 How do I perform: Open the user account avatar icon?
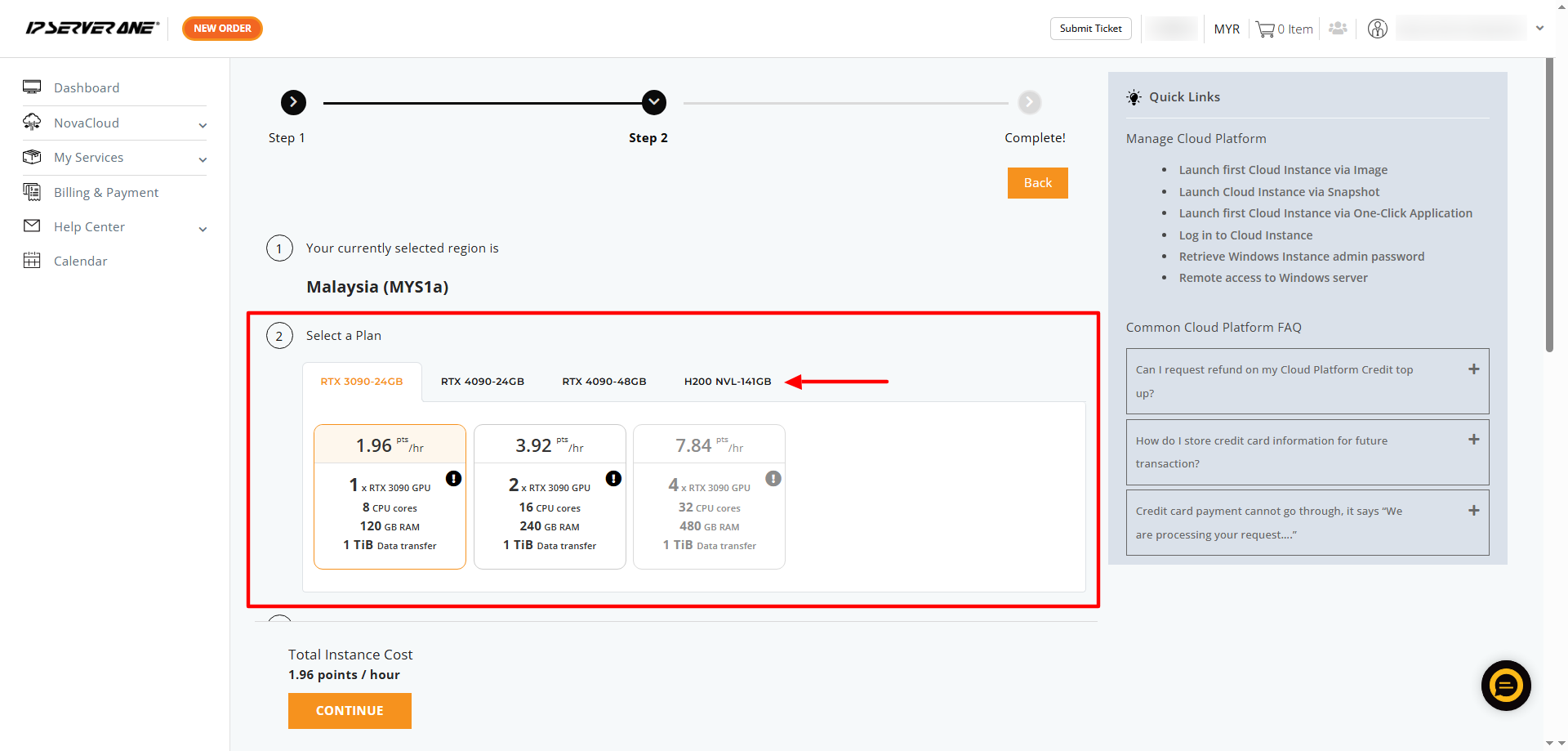[x=1378, y=29]
